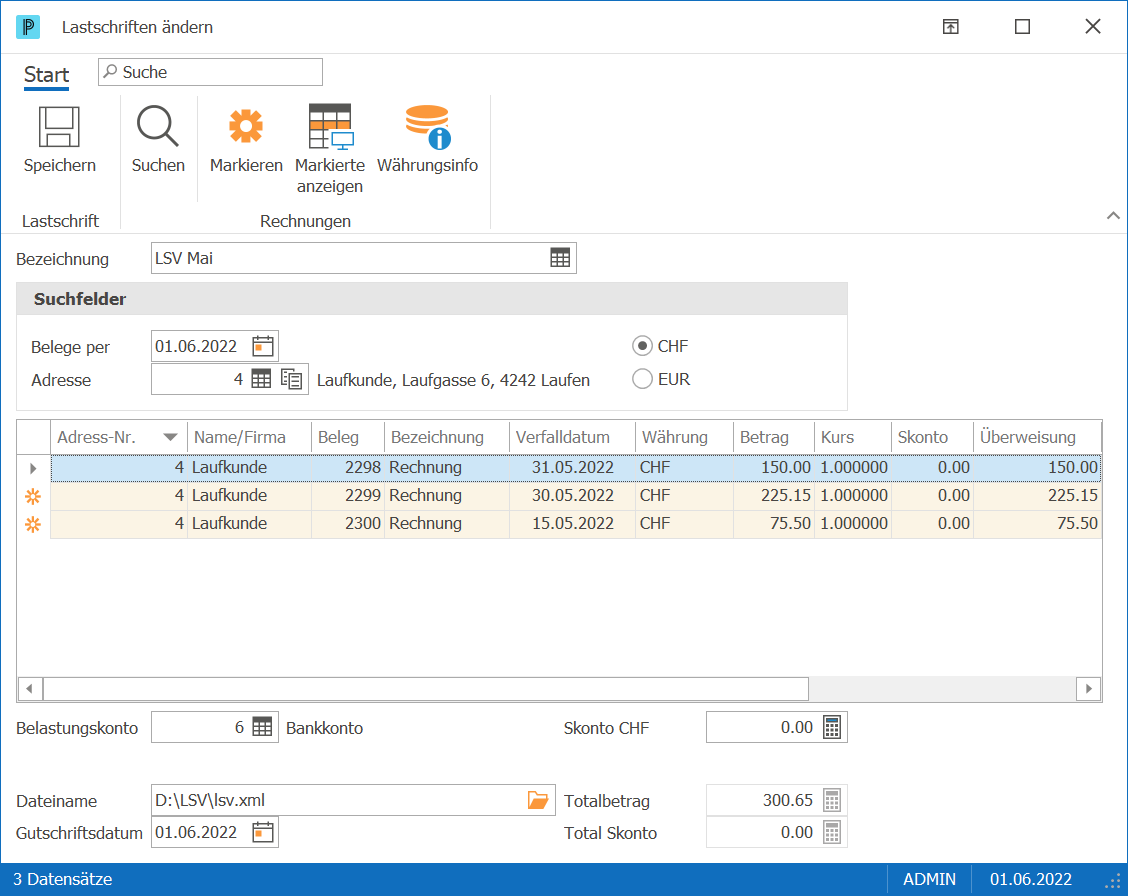1128x896 pixels.
Task: Open the Totalbetrag calculator icon
Action: click(x=832, y=800)
